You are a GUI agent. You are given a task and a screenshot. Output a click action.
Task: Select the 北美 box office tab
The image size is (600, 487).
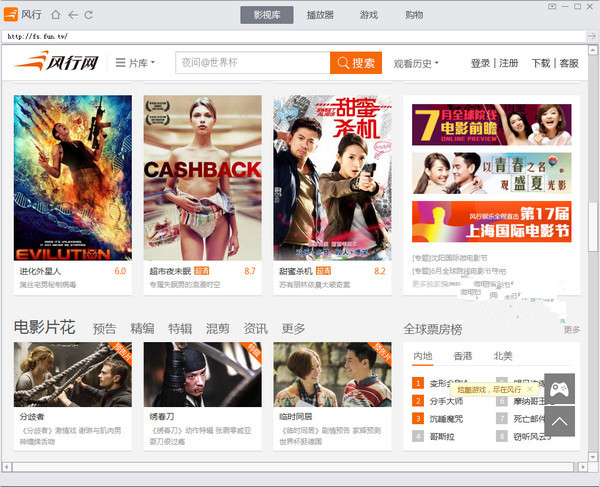[x=502, y=356]
